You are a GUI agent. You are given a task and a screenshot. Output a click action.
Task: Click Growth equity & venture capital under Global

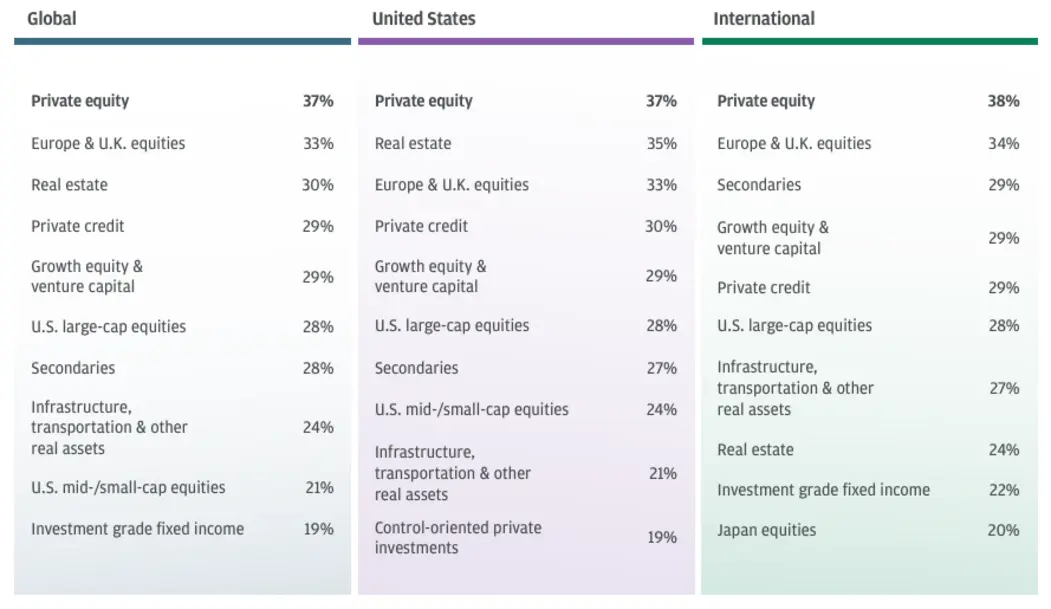(x=87, y=276)
